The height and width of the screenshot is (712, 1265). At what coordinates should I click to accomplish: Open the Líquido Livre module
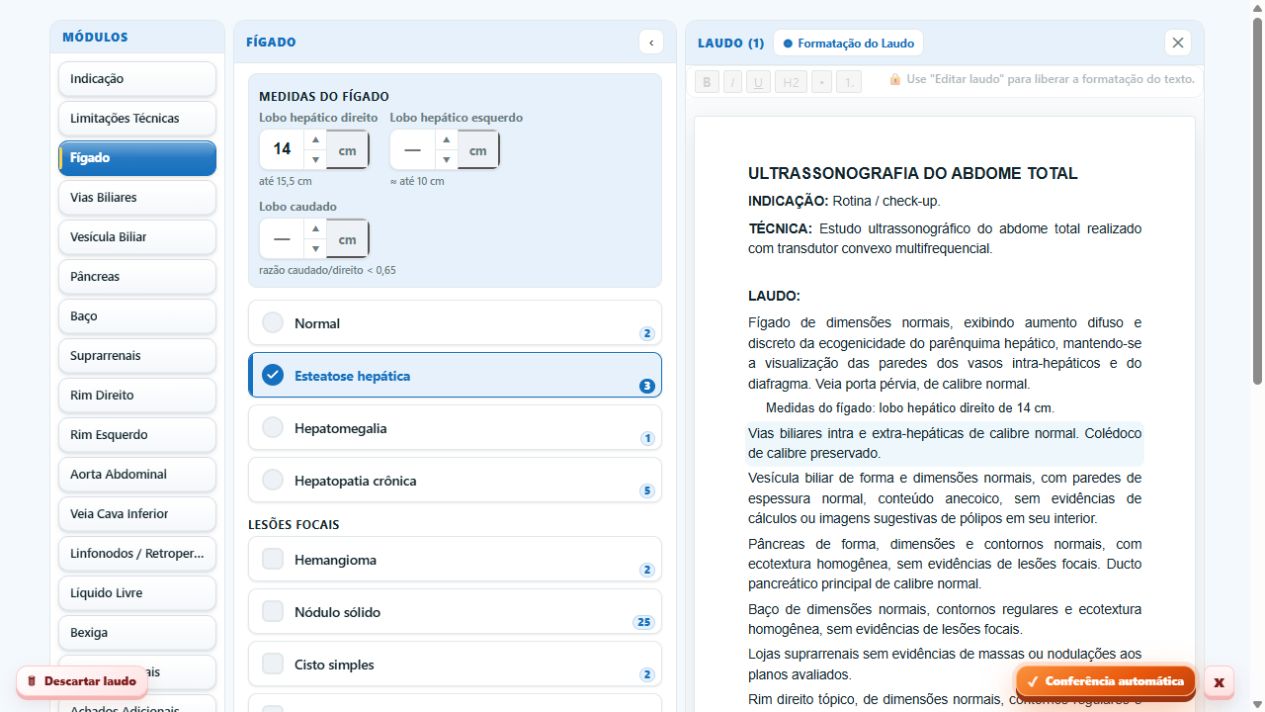pos(137,593)
